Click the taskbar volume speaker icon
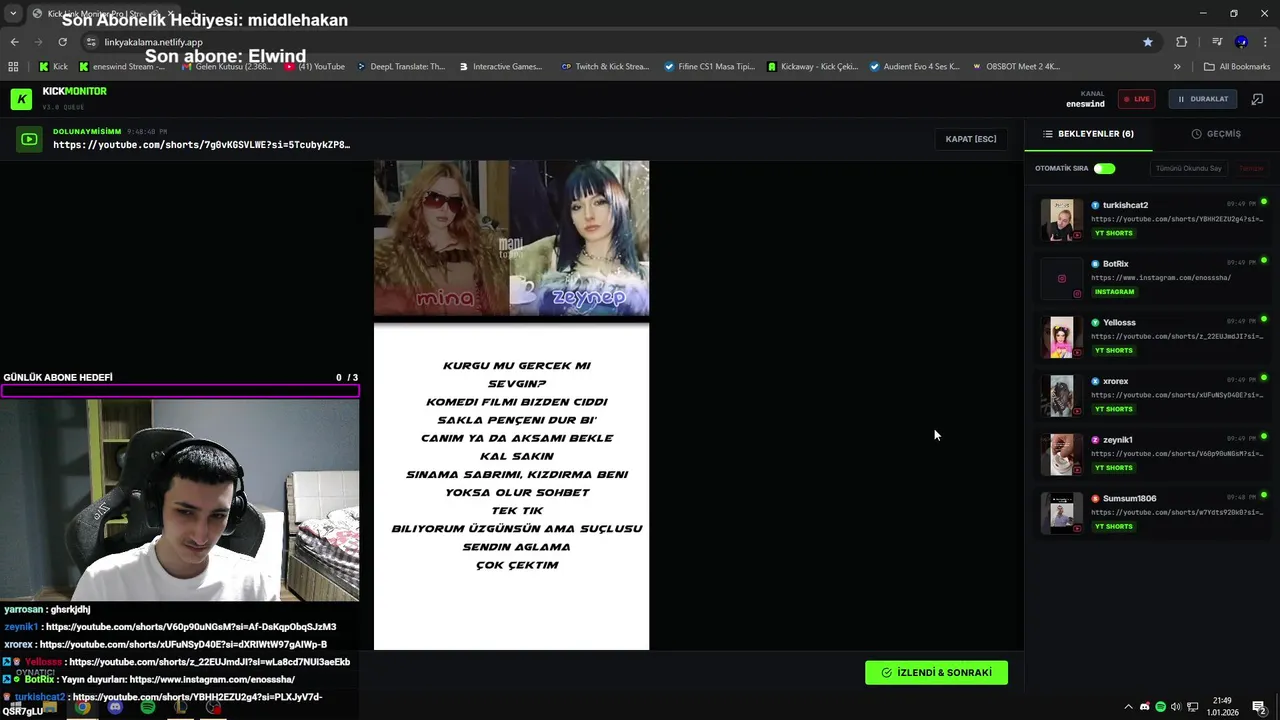 point(1176,707)
